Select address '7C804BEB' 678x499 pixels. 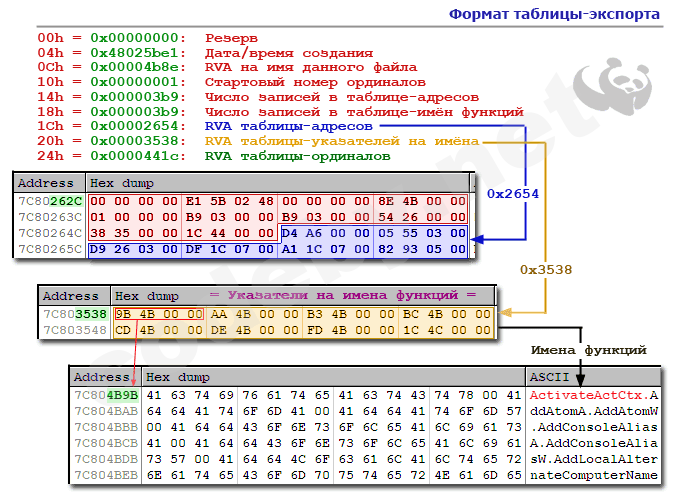pos(106,475)
